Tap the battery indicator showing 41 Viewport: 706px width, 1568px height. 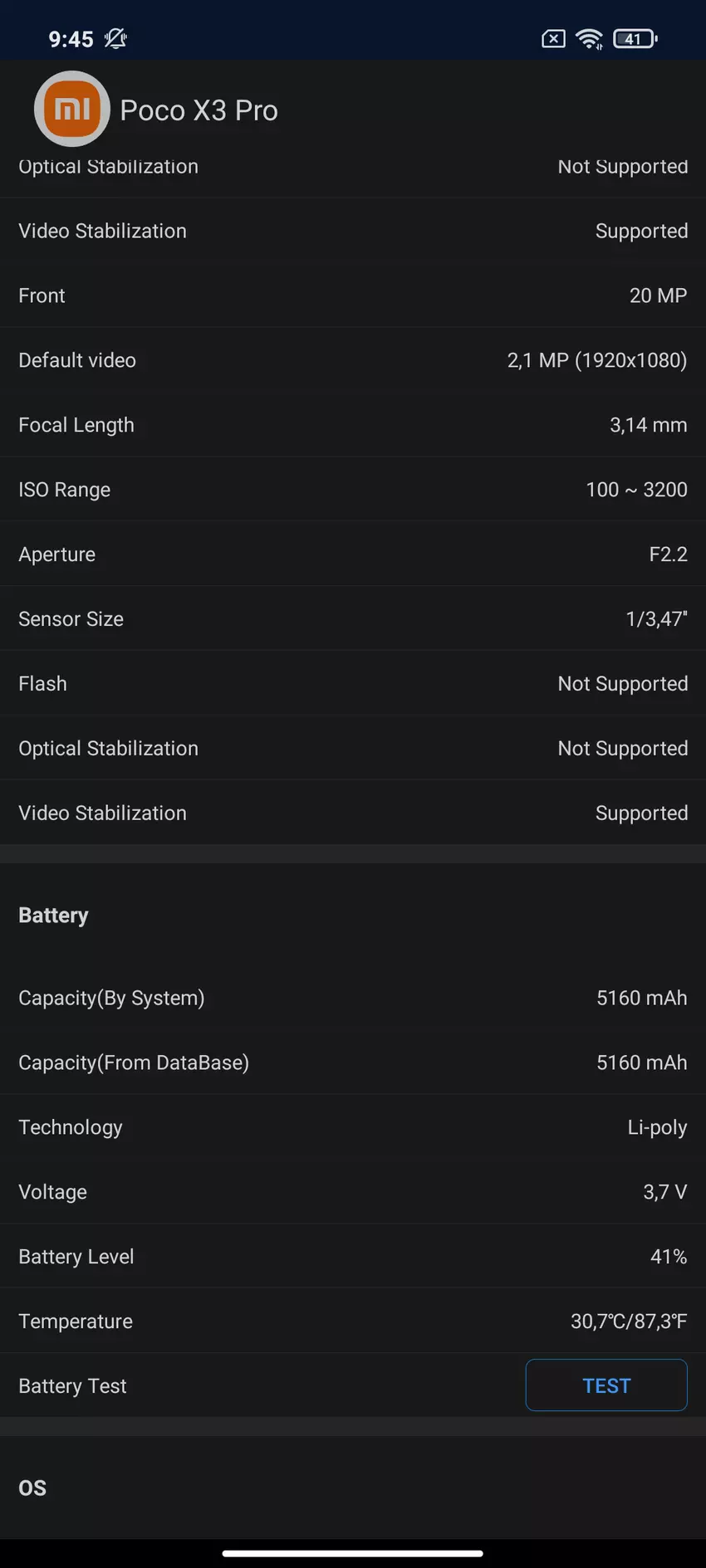(635, 38)
